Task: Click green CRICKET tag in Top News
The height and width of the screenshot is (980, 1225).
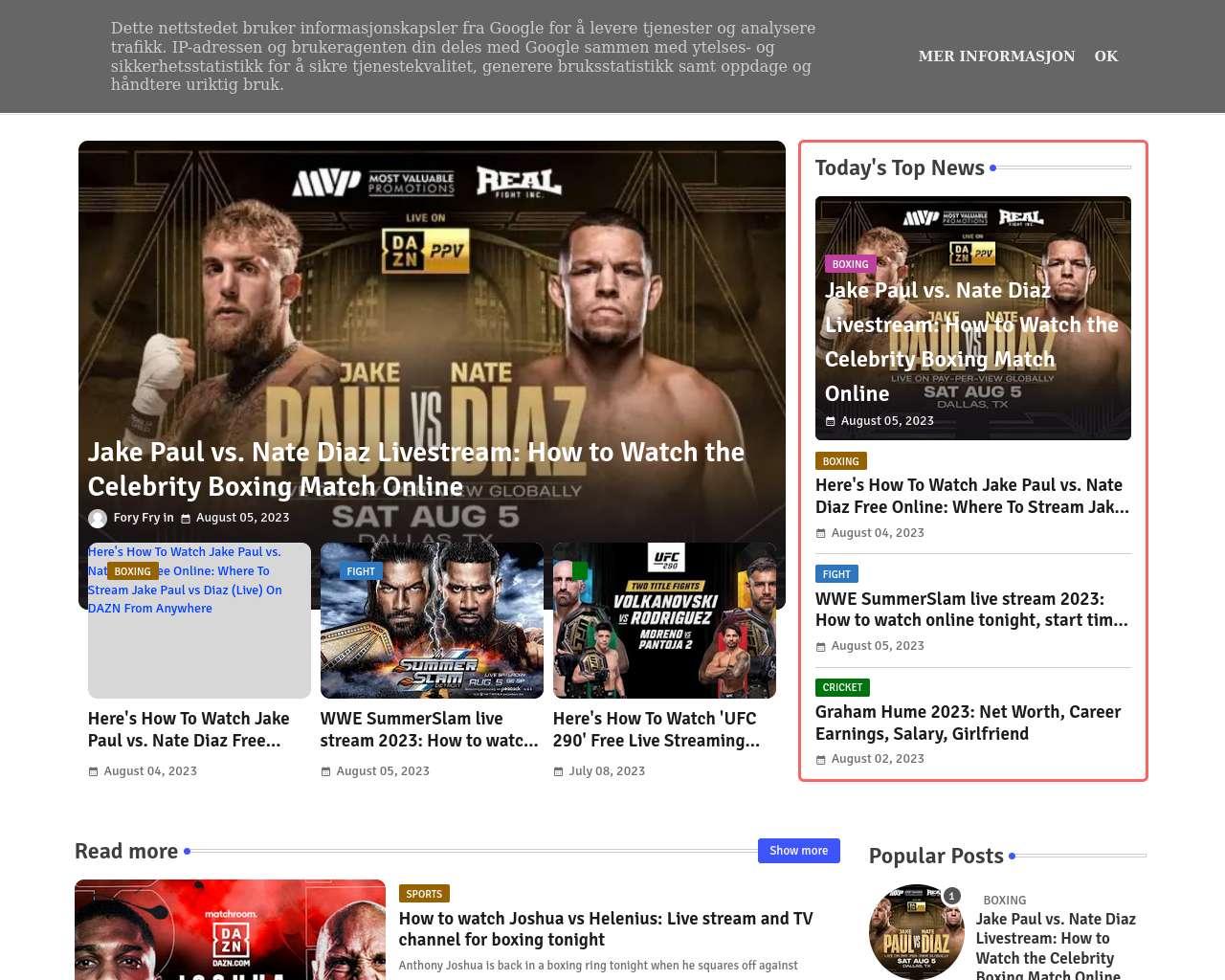Action: click(x=842, y=687)
